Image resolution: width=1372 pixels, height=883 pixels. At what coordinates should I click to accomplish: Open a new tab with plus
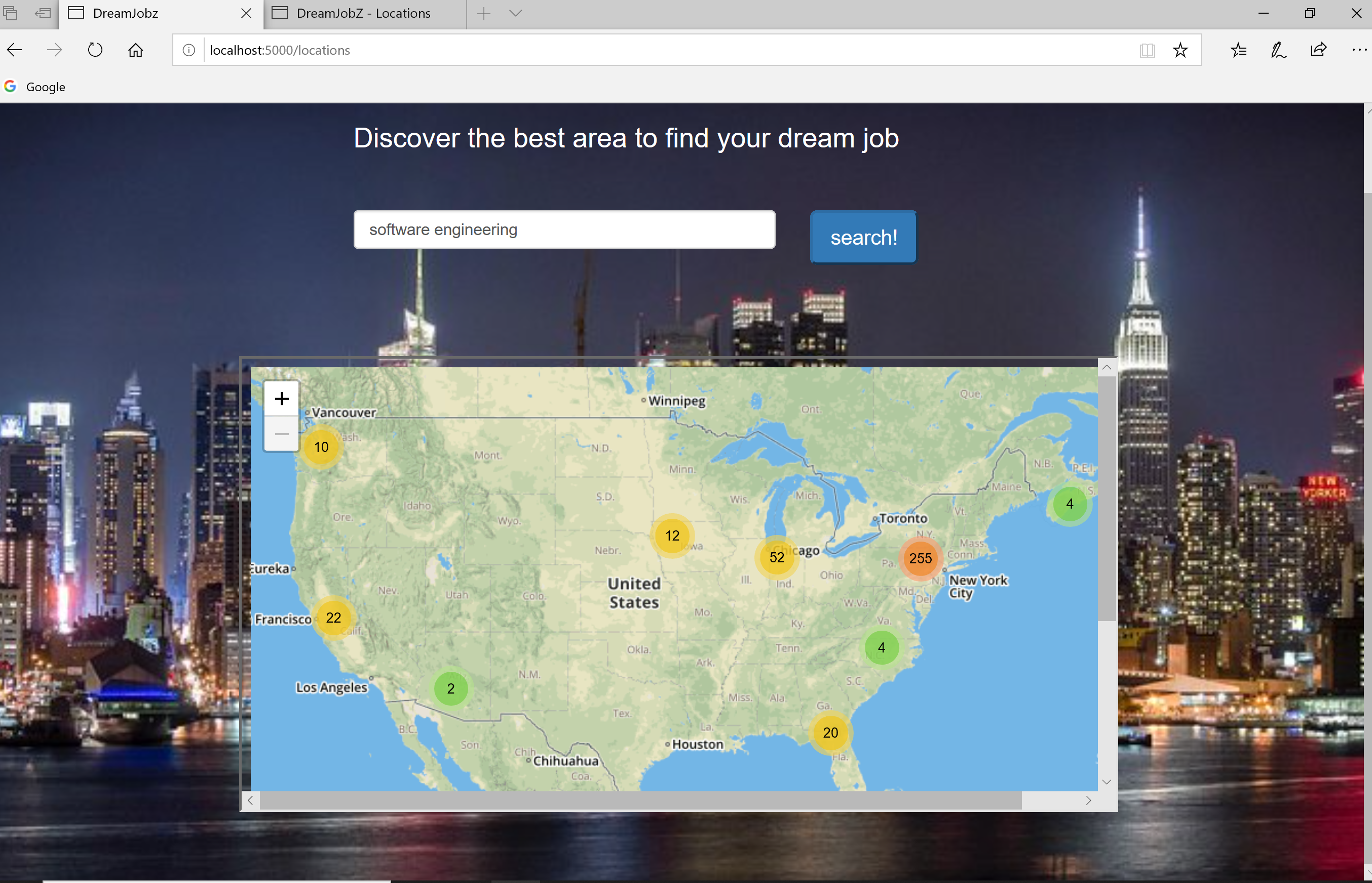484,13
